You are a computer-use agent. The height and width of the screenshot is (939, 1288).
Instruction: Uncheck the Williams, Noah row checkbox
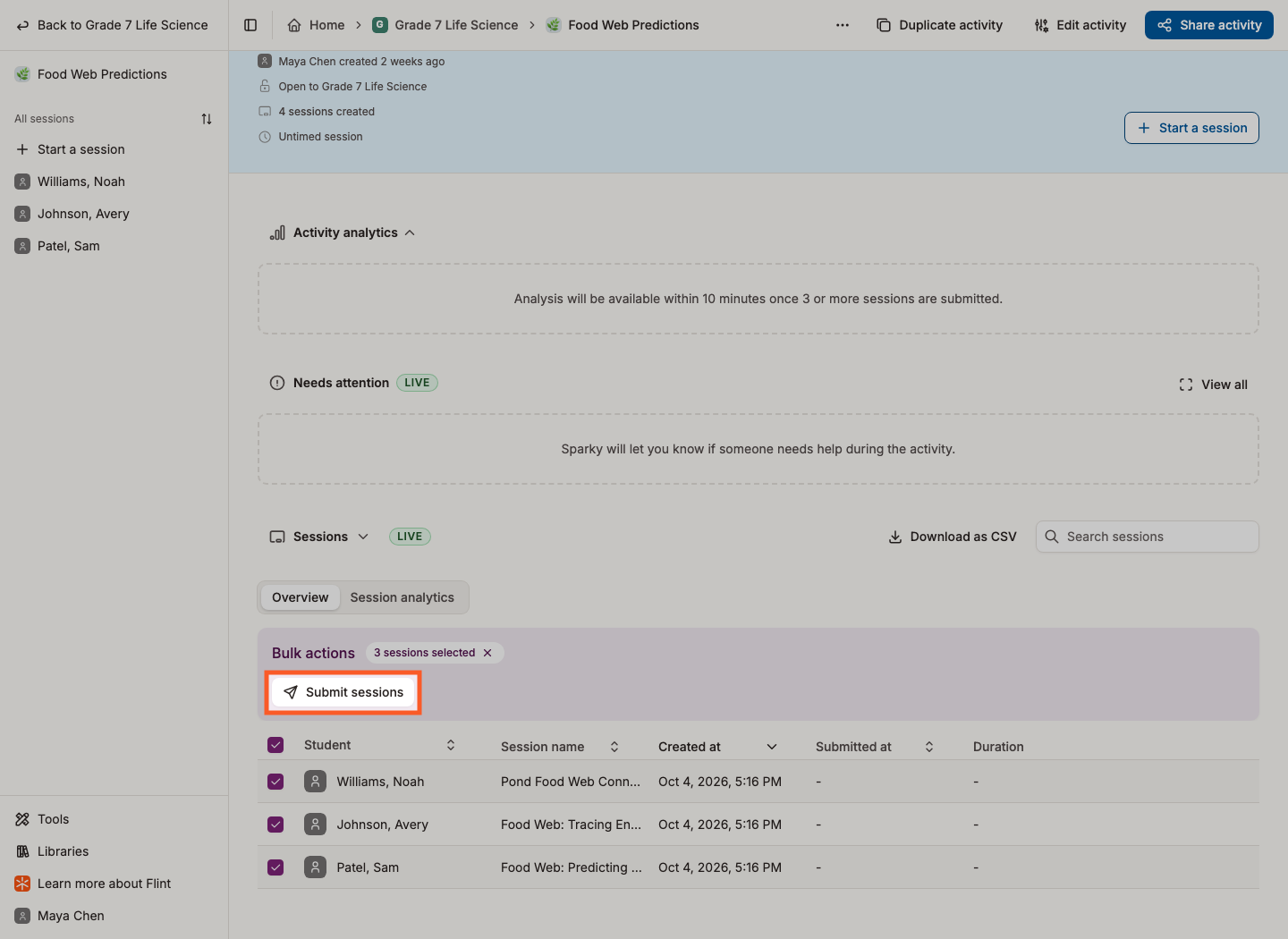[x=275, y=782]
